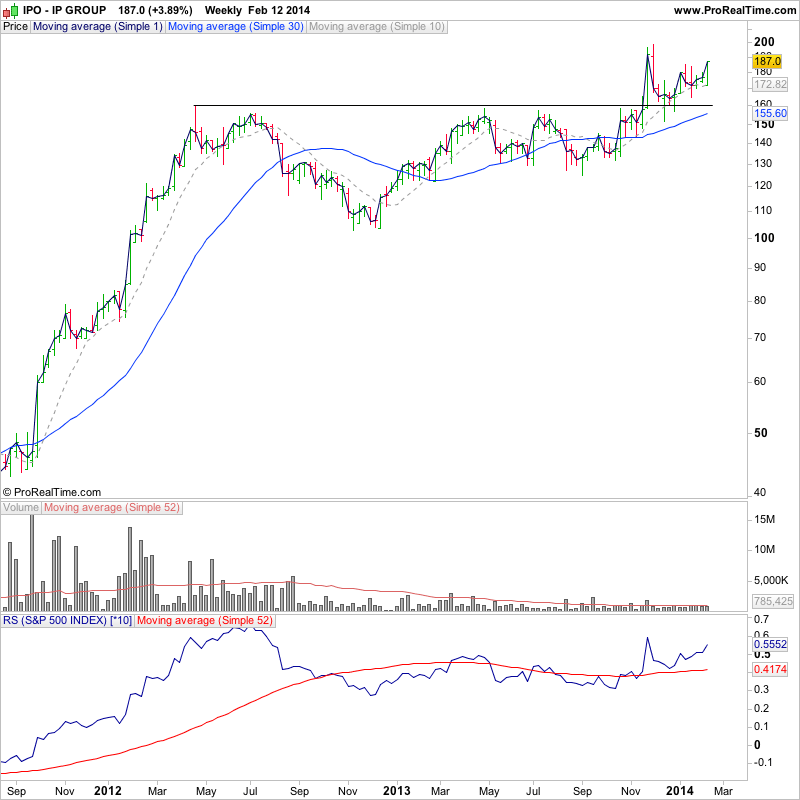Click the yellow 187.0 current price tag
Screen dimensions: 800x800
767,61
